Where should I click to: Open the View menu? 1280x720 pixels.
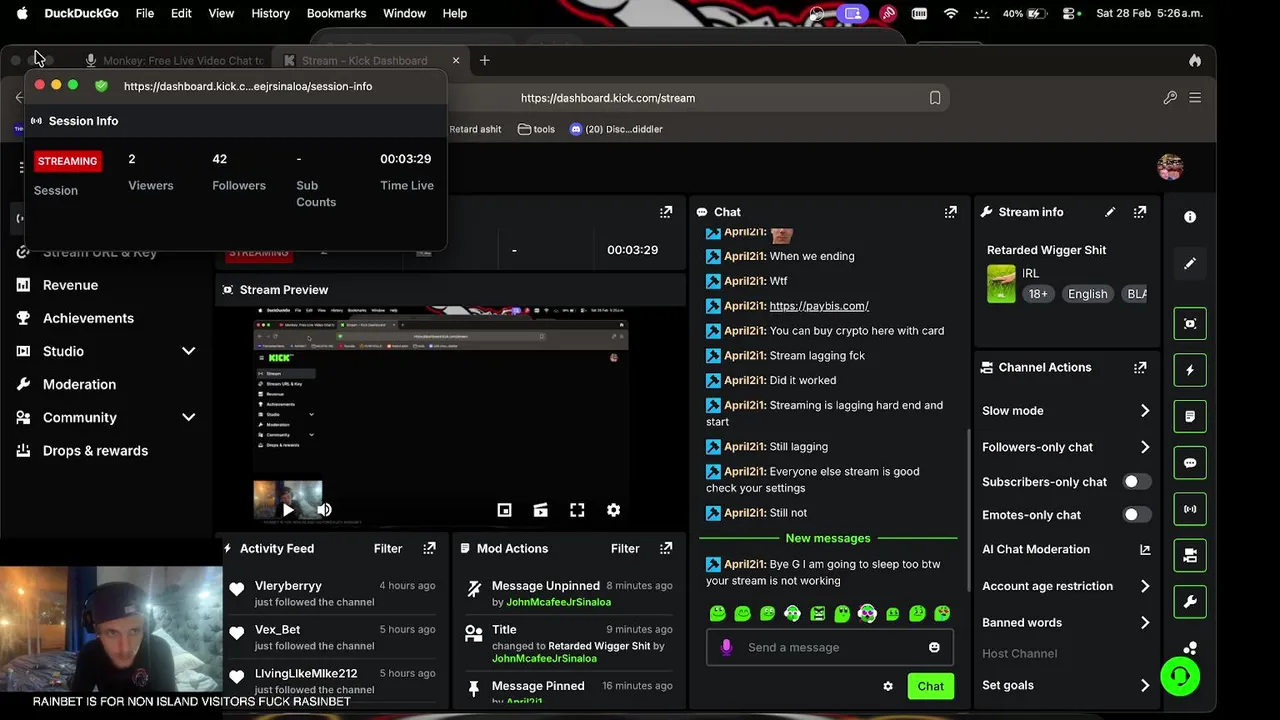coord(221,13)
